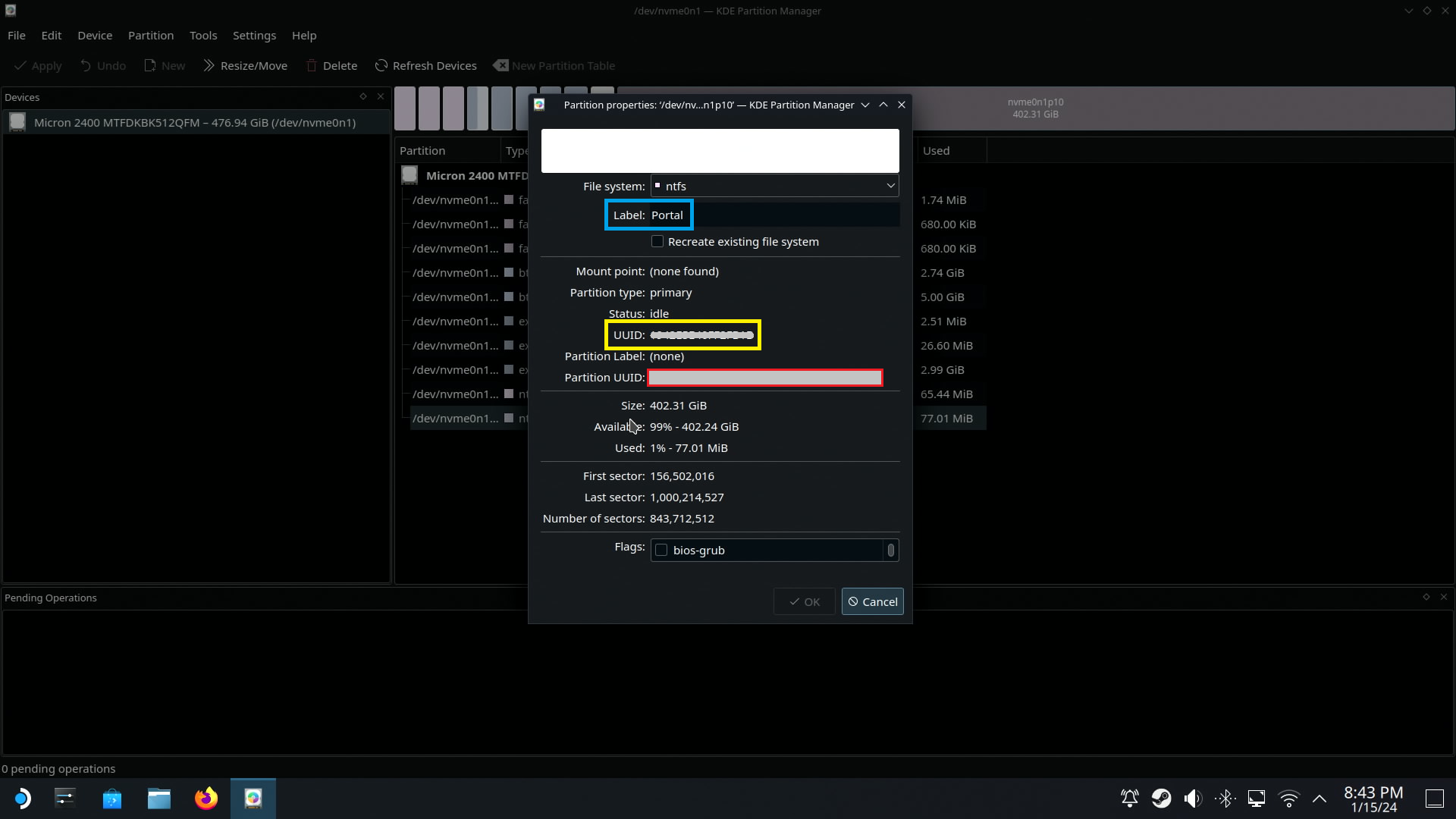Click the volume speaker tray icon
The width and height of the screenshot is (1456, 819).
(x=1193, y=799)
